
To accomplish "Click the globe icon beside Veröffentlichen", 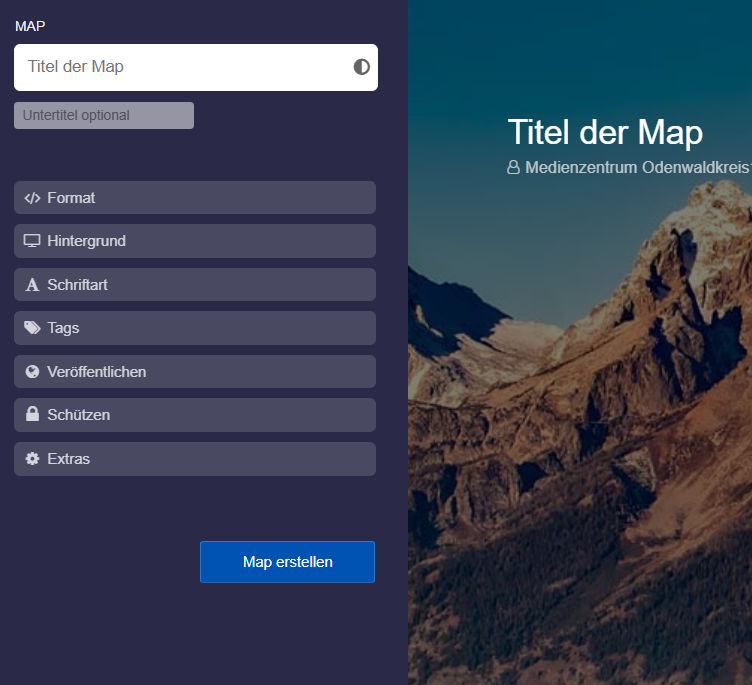I will pos(32,372).
